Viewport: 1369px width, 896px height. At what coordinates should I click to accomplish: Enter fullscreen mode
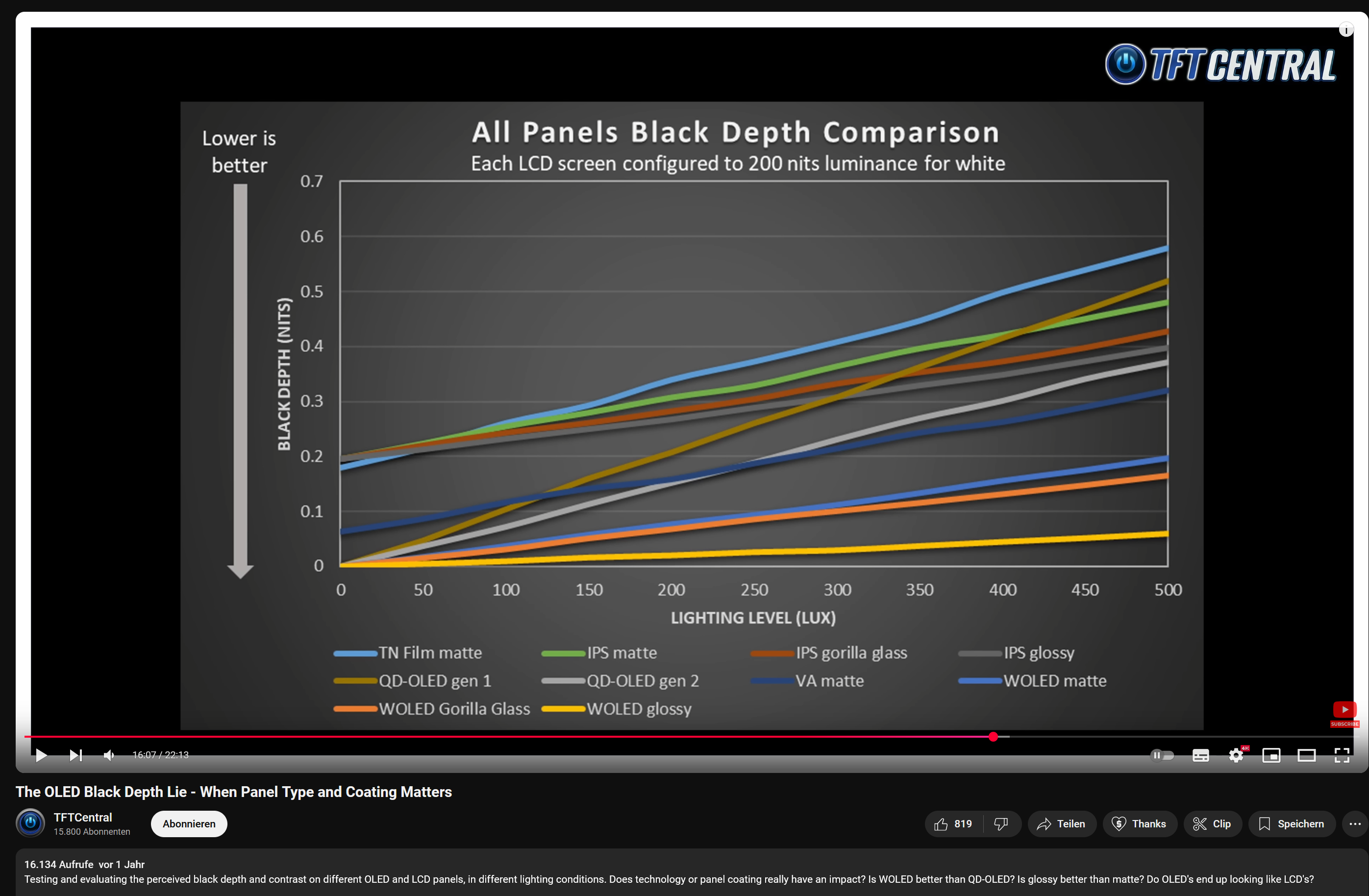pyautogui.click(x=1342, y=755)
